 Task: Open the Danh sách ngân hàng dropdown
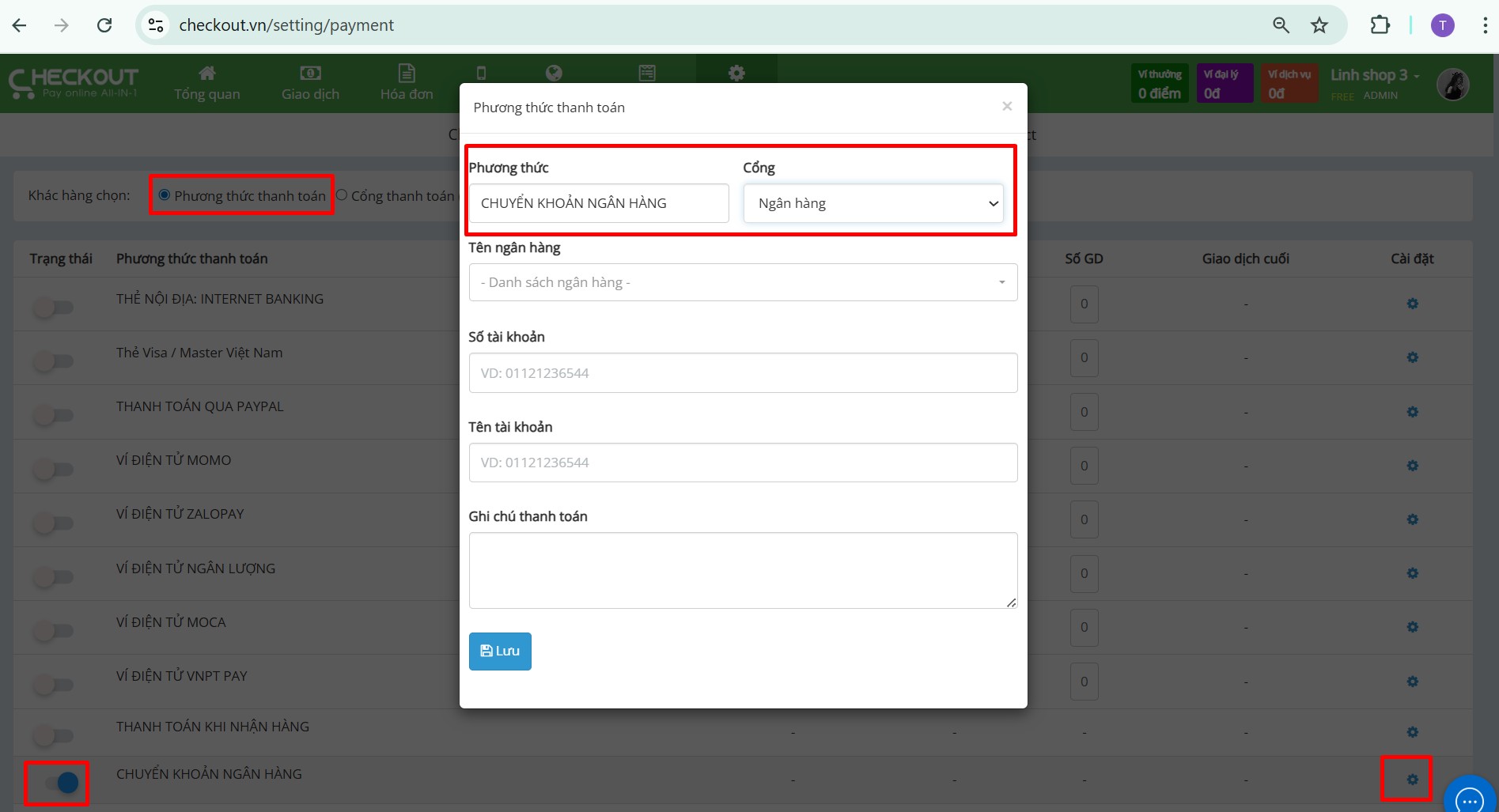pyautogui.click(x=743, y=282)
